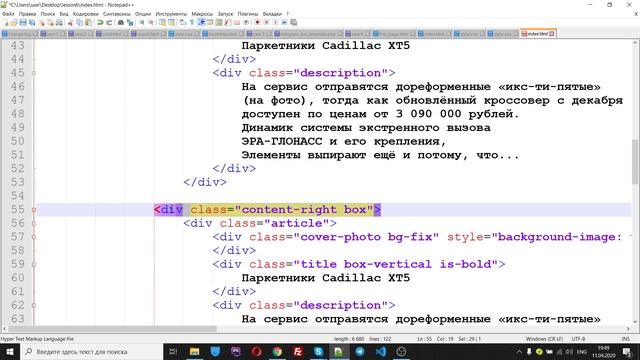Viewport: 640px width, 360px height.
Task: Toggle the highlighted Indent Guide button
Action: coord(201,22)
